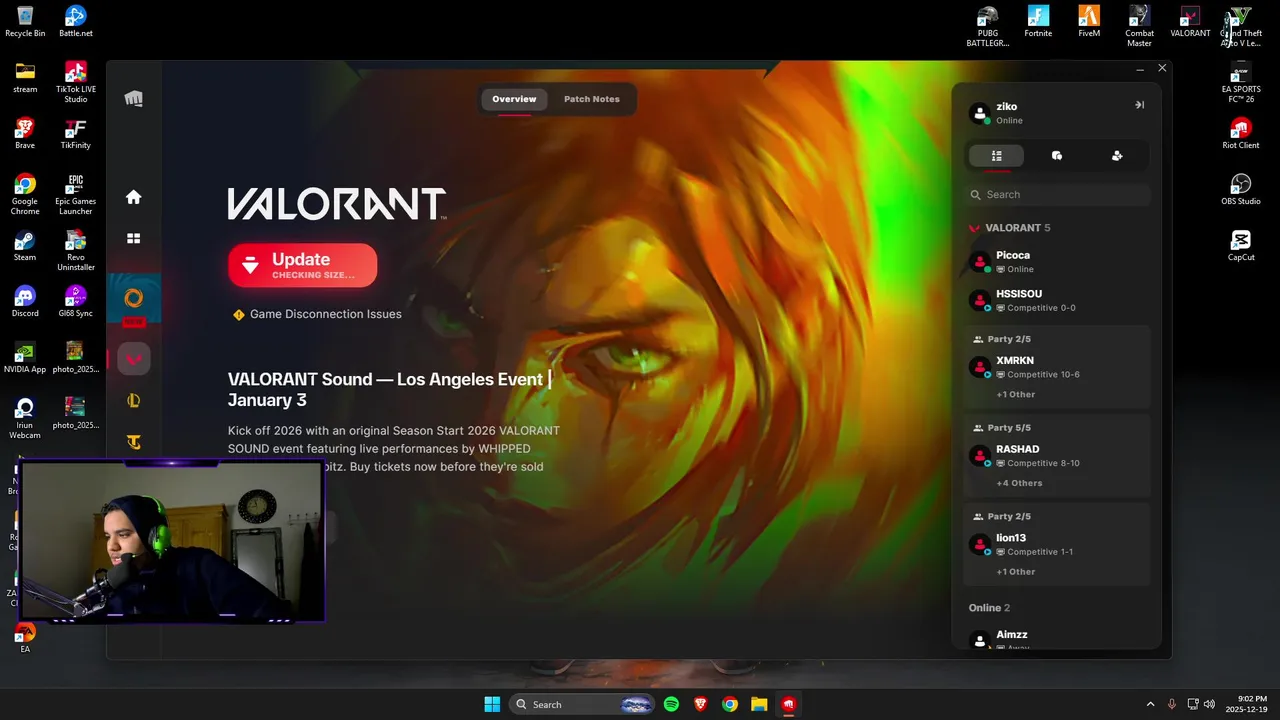Screen dimensions: 1280x720
Task: Open Iriun Webcam desktop shortcut
Action: click(25, 418)
